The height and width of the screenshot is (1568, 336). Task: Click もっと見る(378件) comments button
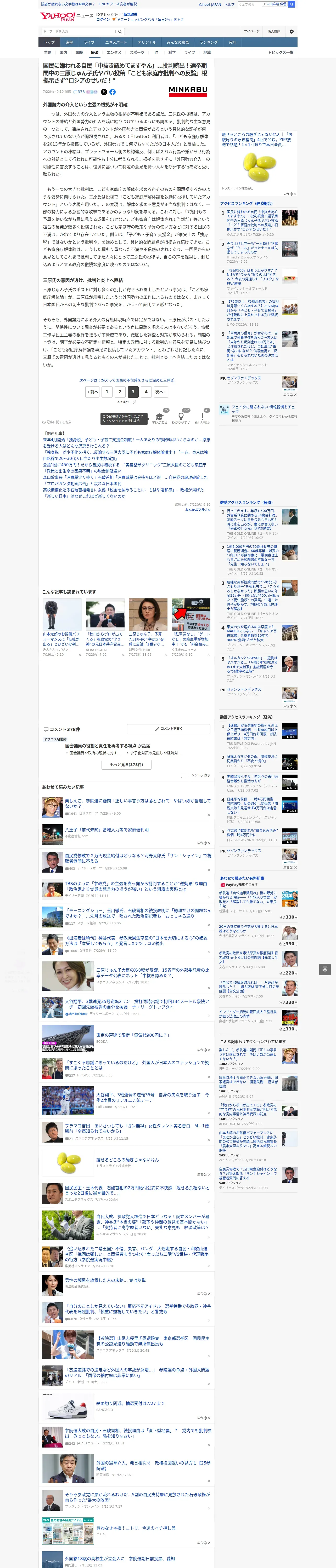[x=127, y=764]
